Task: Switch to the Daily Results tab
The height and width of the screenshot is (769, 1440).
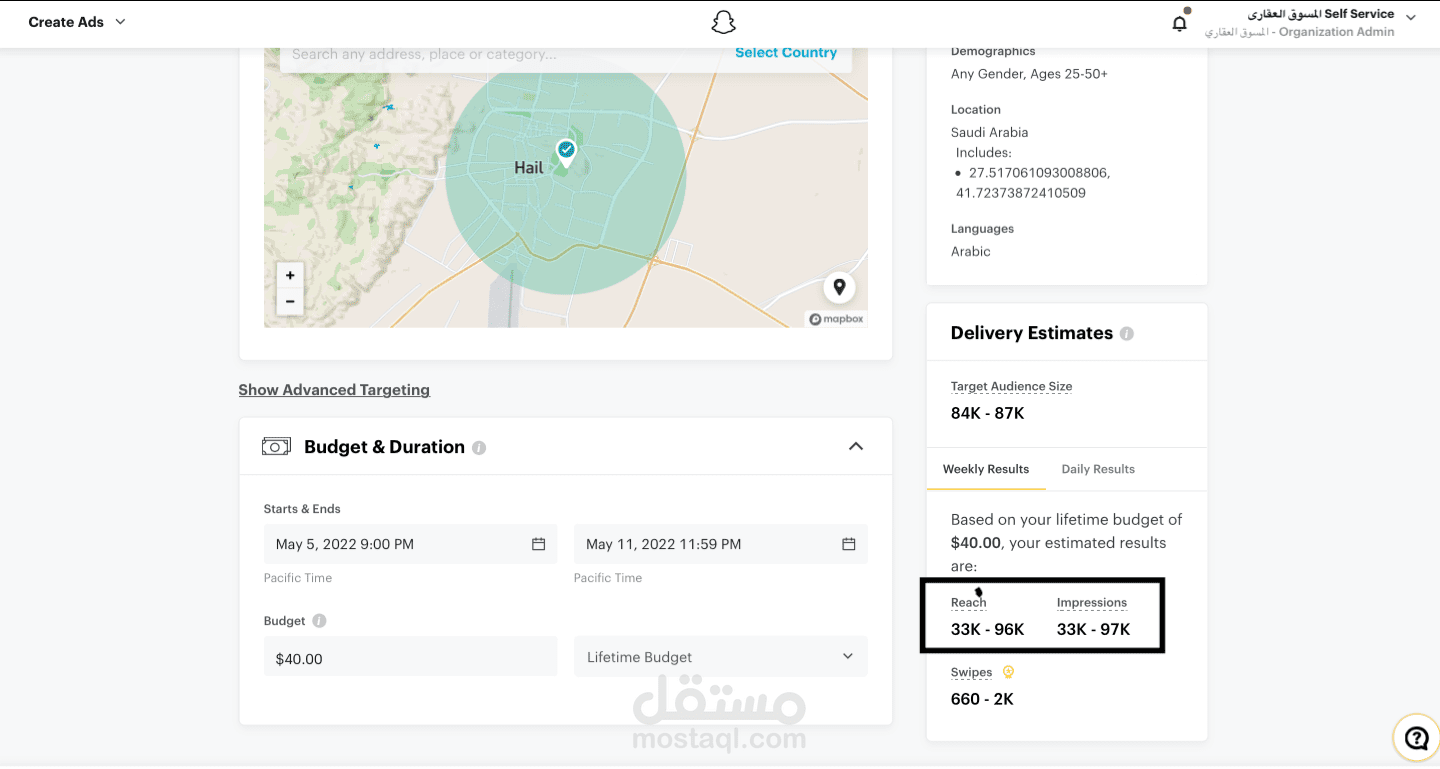Action: [x=1097, y=469]
